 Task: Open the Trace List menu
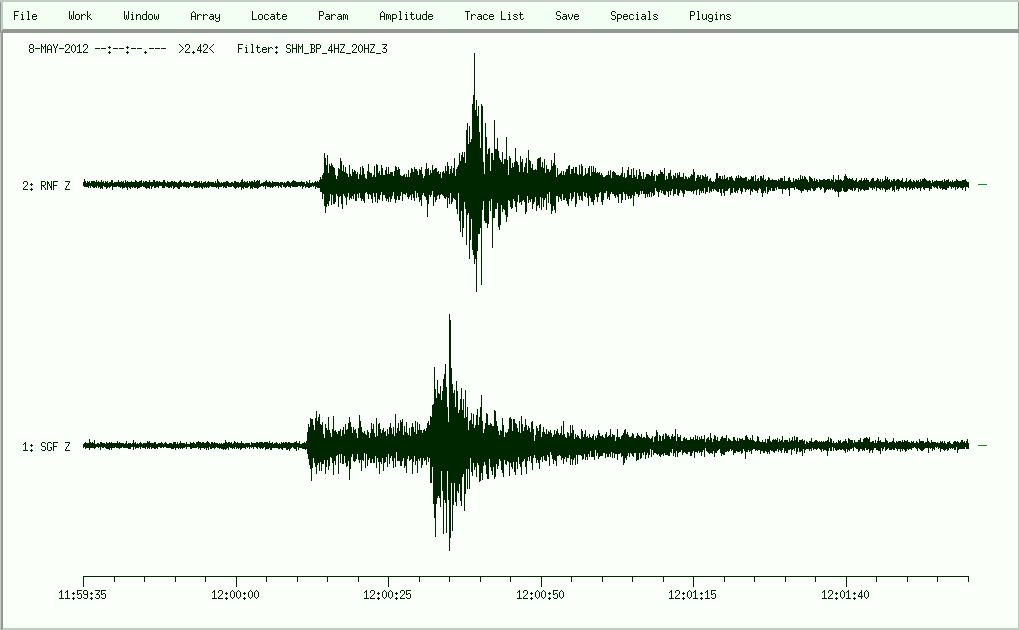point(494,16)
